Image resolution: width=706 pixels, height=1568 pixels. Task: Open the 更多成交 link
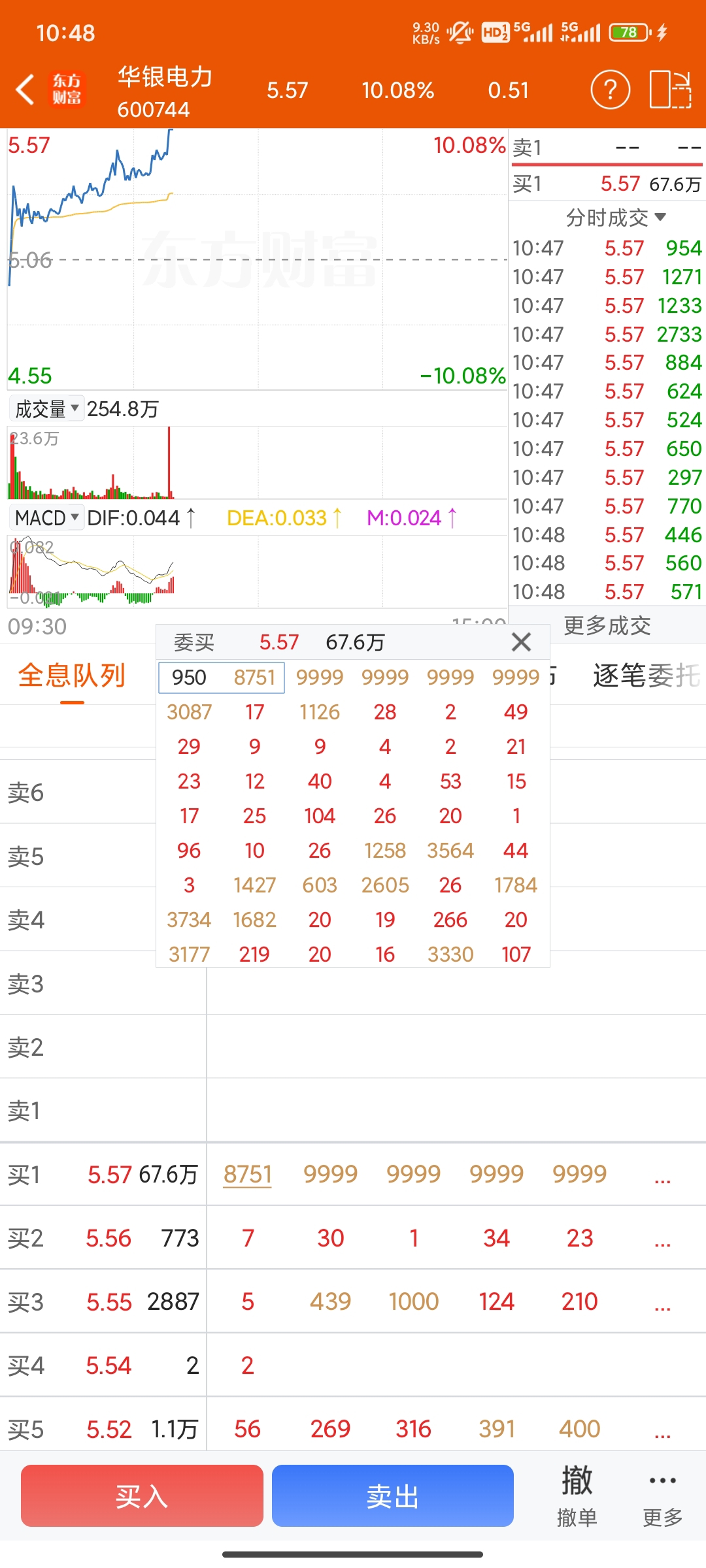tap(607, 626)
